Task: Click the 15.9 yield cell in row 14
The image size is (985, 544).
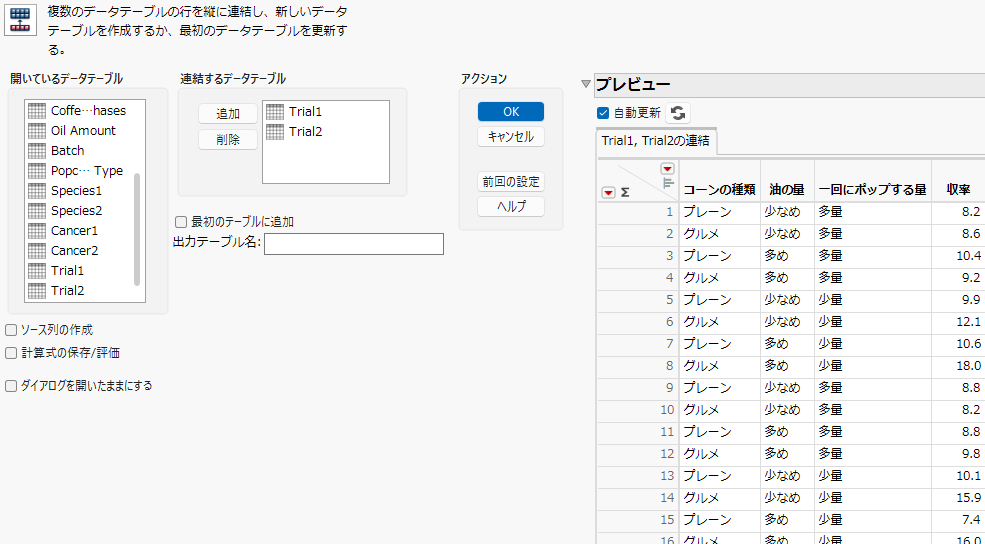Action: coord(959,498)
